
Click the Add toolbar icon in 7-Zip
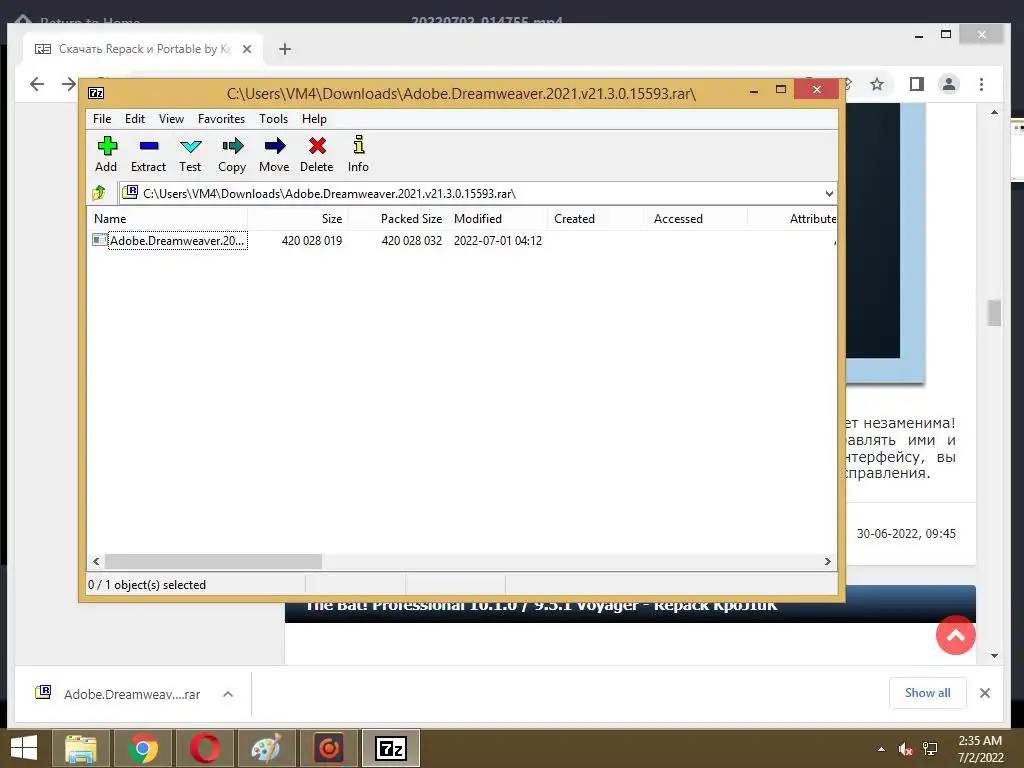pyautogui.click(x=106, y=146)
